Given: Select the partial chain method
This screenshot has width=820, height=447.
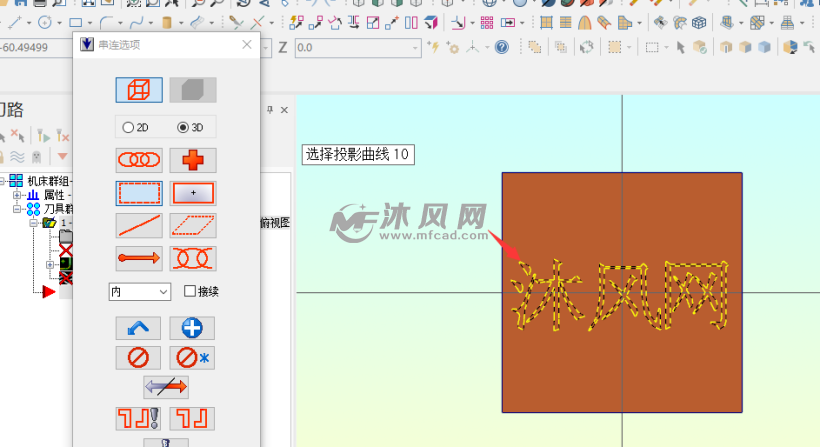Looking at the screenshot, I should (193, 258).
